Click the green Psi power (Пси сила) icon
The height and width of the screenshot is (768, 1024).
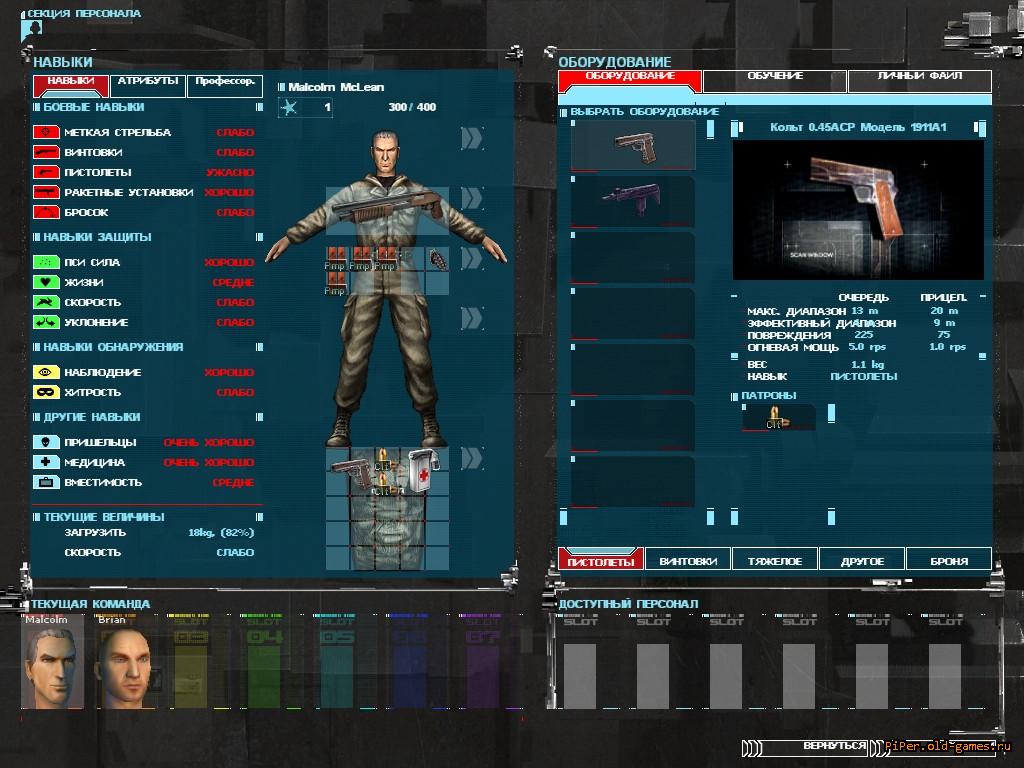click(x=47, y=262)
